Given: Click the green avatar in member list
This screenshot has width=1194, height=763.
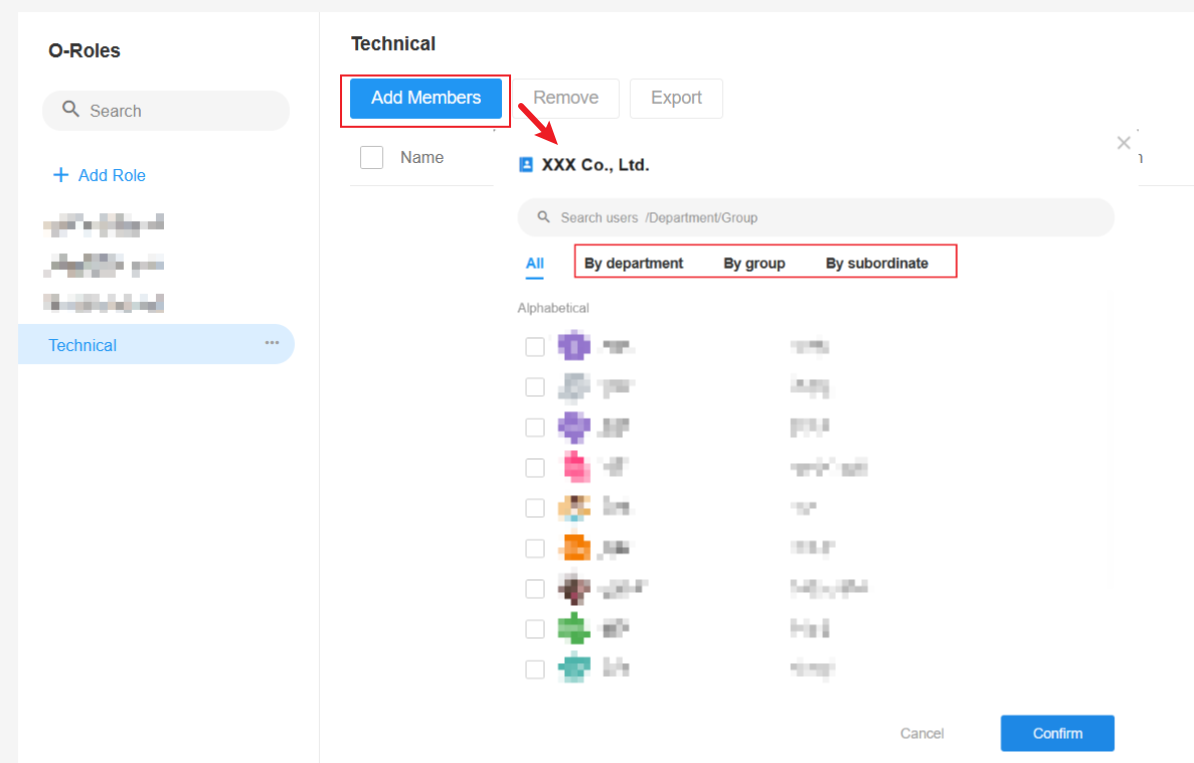Looking at the screenshot, I should pos(574,628).
